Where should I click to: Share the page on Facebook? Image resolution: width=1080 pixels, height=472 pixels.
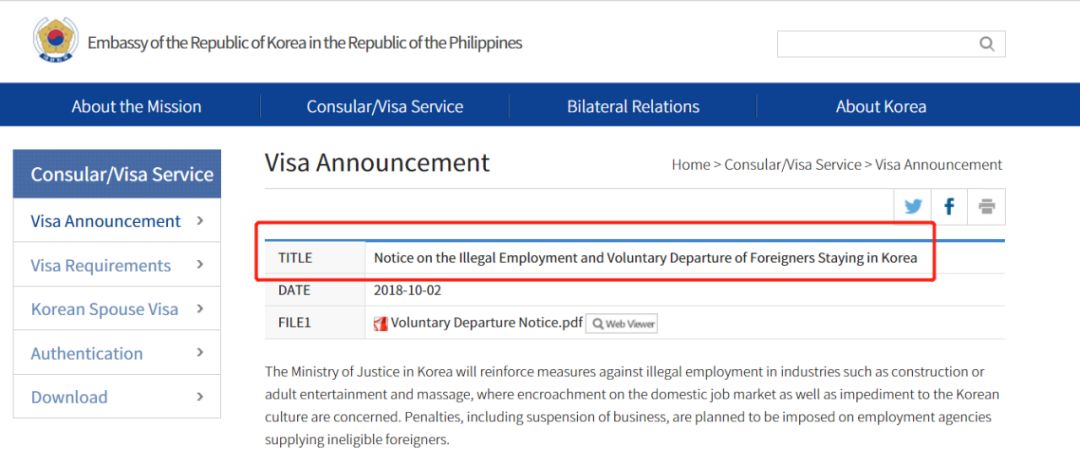[x=949, y=207]
